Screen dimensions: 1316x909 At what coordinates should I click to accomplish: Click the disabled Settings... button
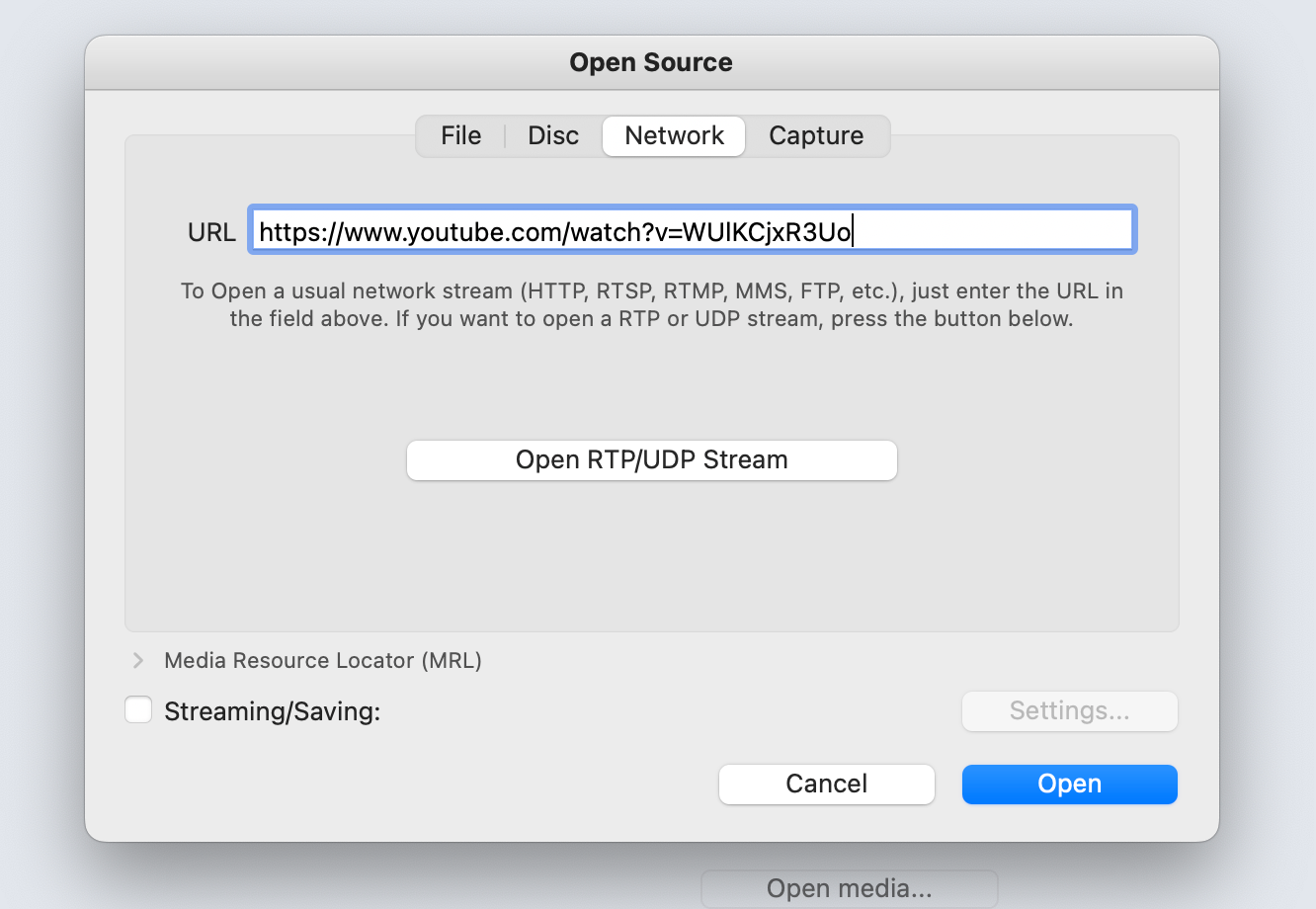(1070, 711)
